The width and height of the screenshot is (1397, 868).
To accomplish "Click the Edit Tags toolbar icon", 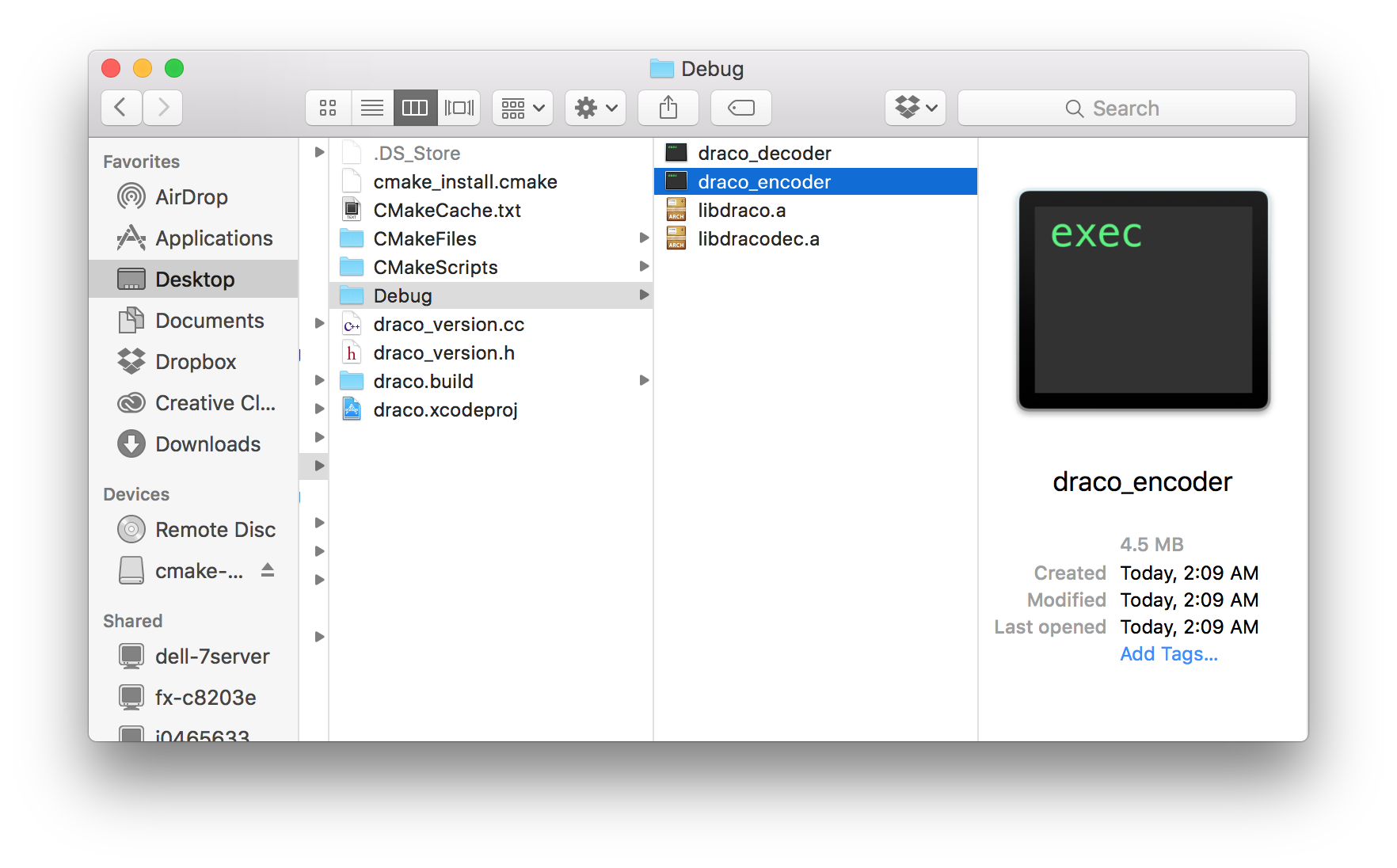I will point(740,108).
